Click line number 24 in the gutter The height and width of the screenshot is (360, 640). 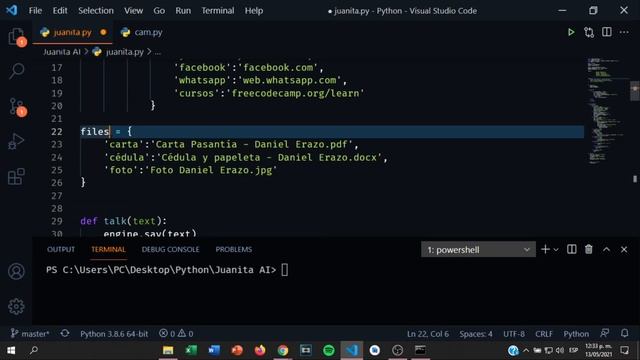point(57,157)
